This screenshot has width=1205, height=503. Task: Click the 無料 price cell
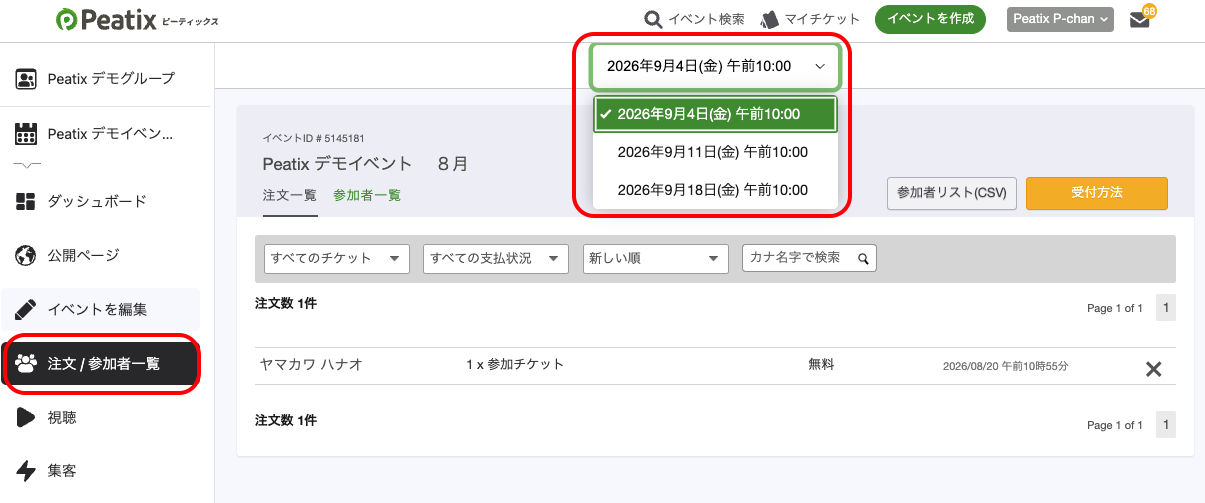(x=821, y=365)
